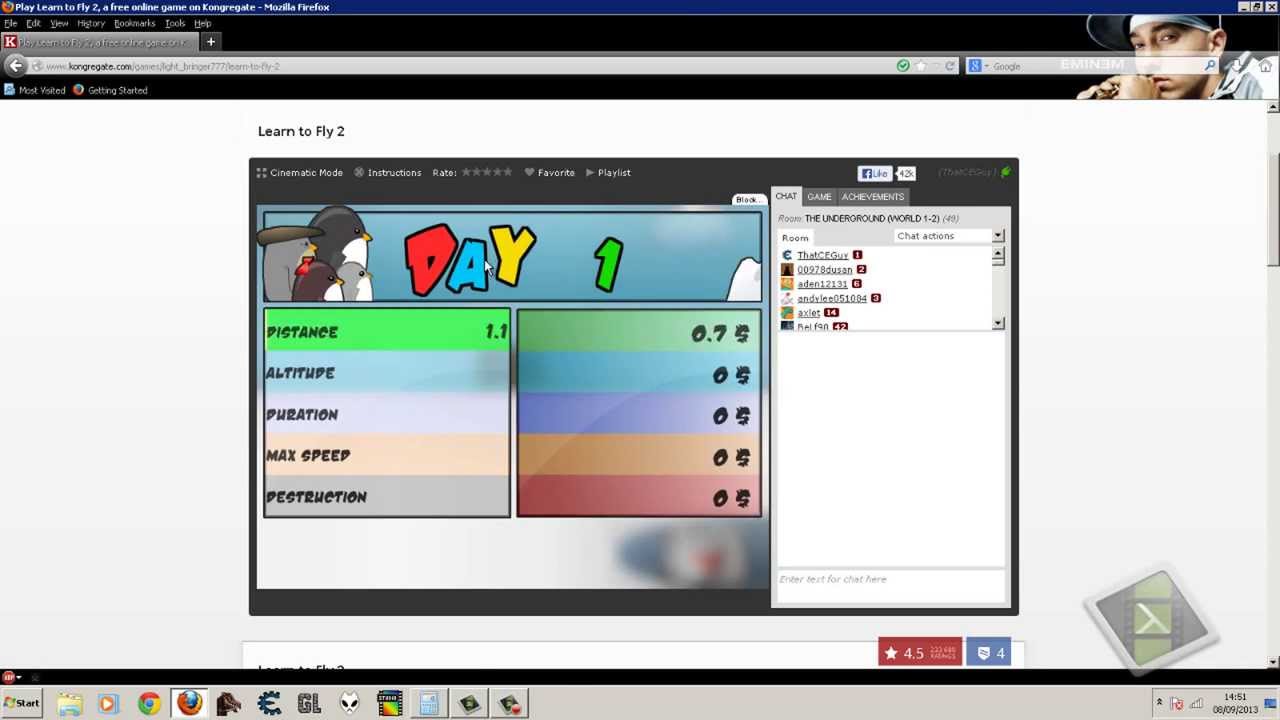Screen dimensions: 1280x720
Task: Open the Help menu
Action: [203, 23]
